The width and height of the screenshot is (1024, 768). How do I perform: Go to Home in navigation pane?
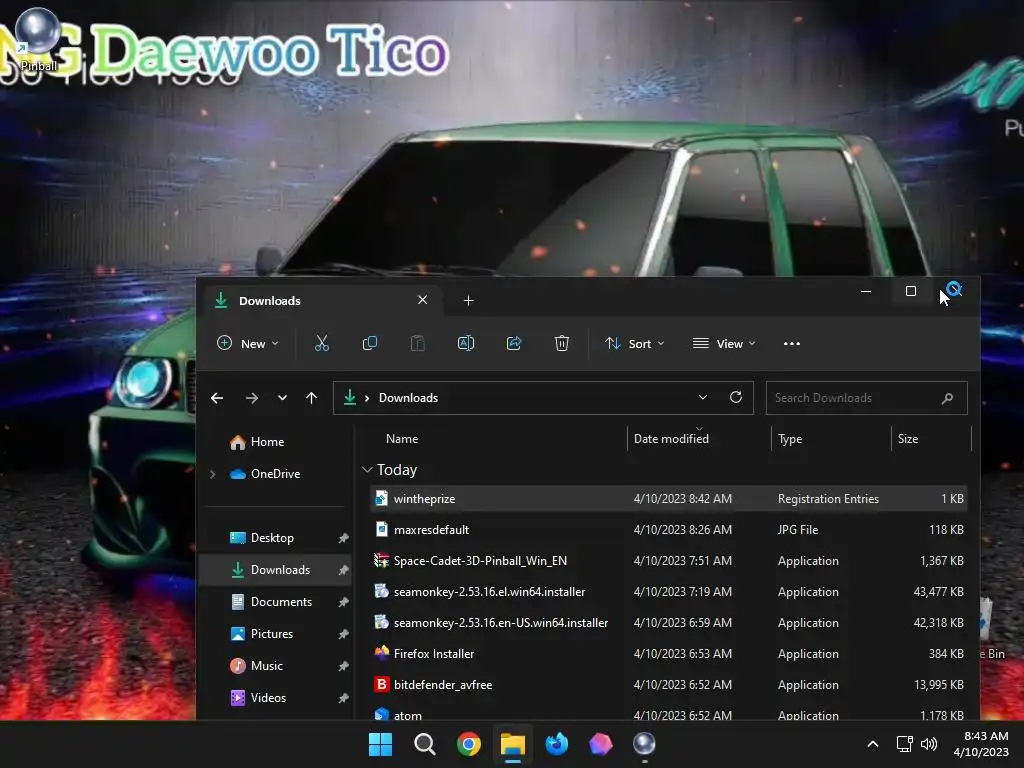click(267, 442)
